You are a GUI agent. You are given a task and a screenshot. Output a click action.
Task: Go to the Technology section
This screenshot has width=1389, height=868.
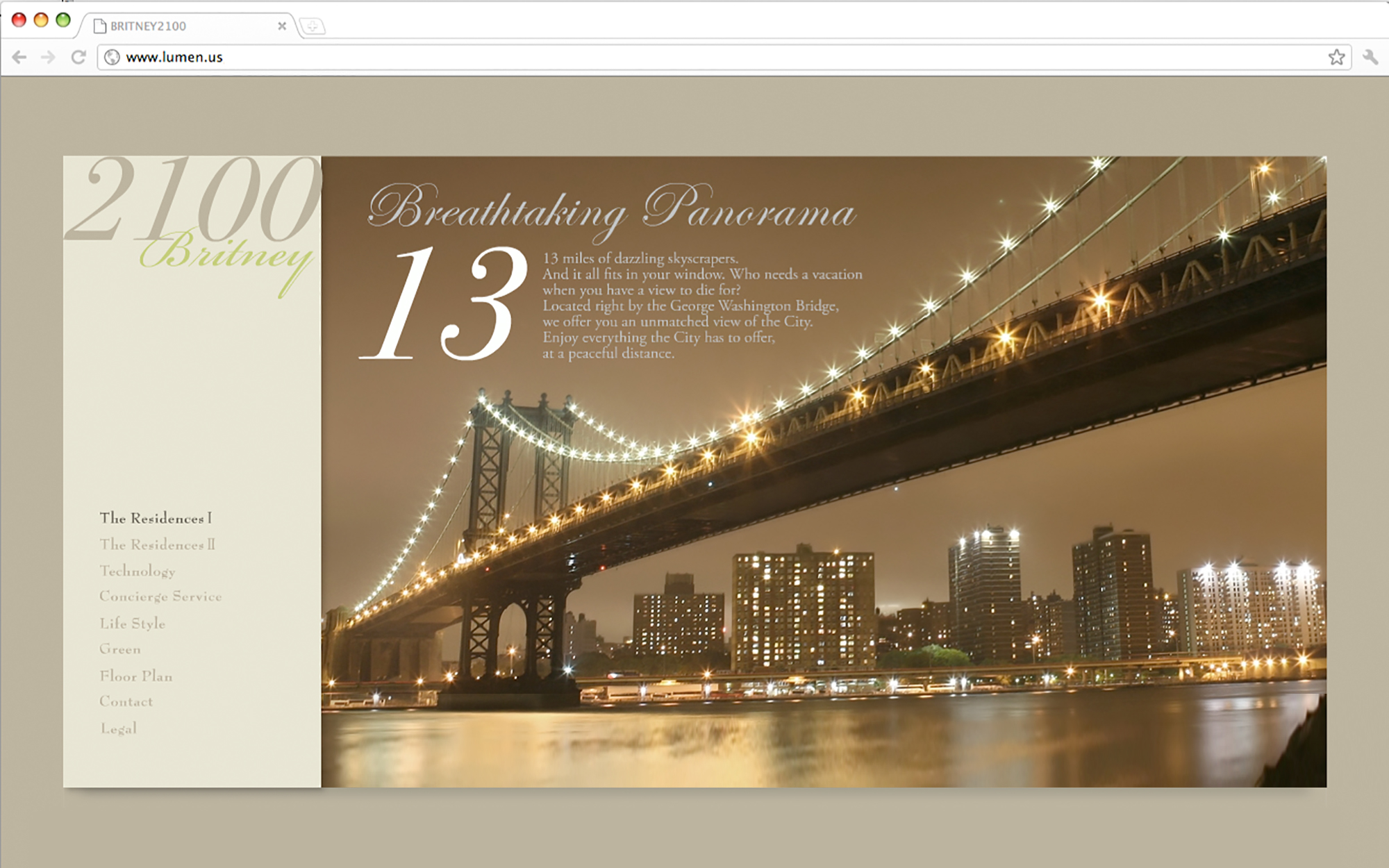(x=137, y=571)
